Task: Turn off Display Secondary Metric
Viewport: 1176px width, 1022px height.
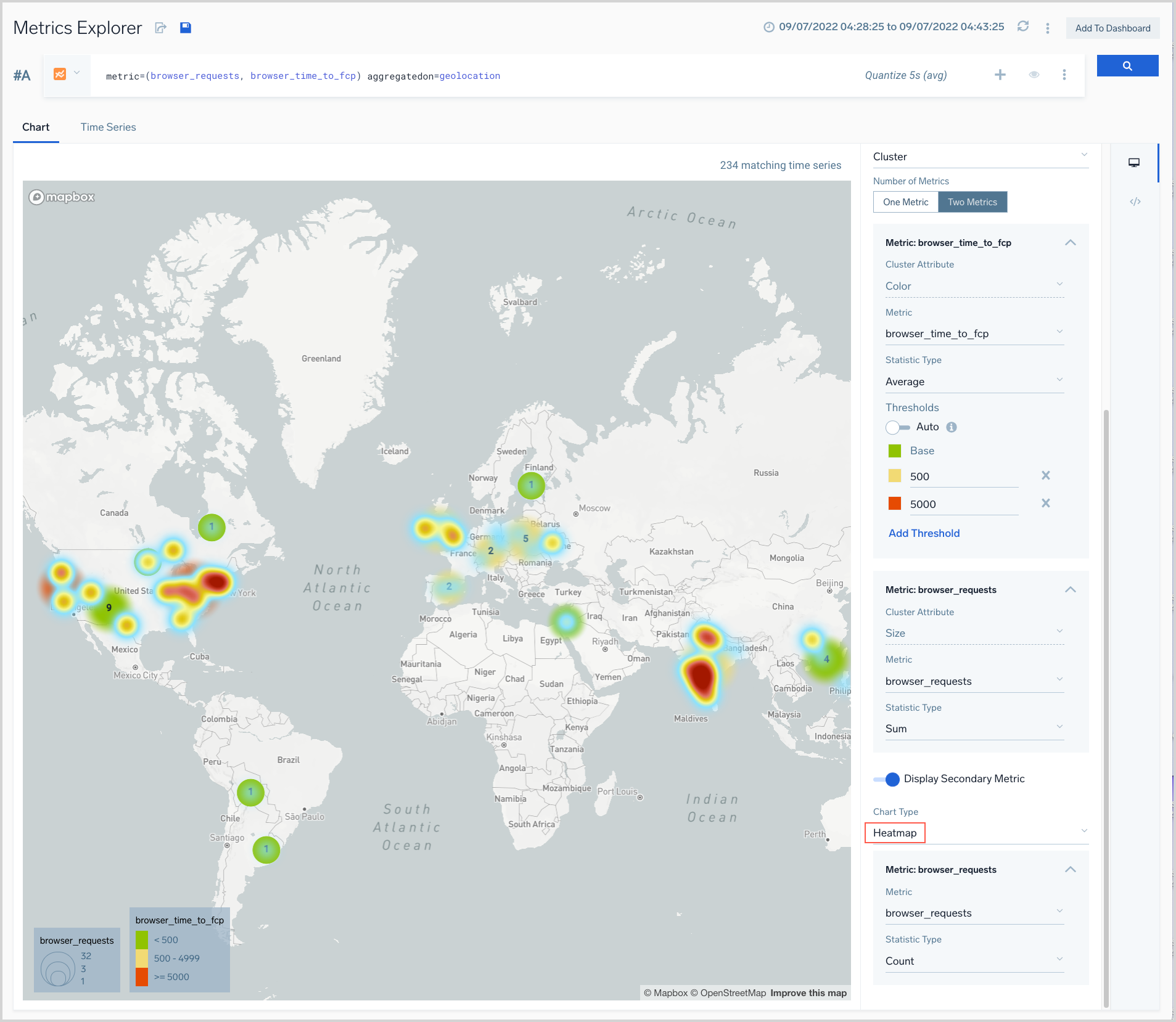Action: tap(887, 779)
